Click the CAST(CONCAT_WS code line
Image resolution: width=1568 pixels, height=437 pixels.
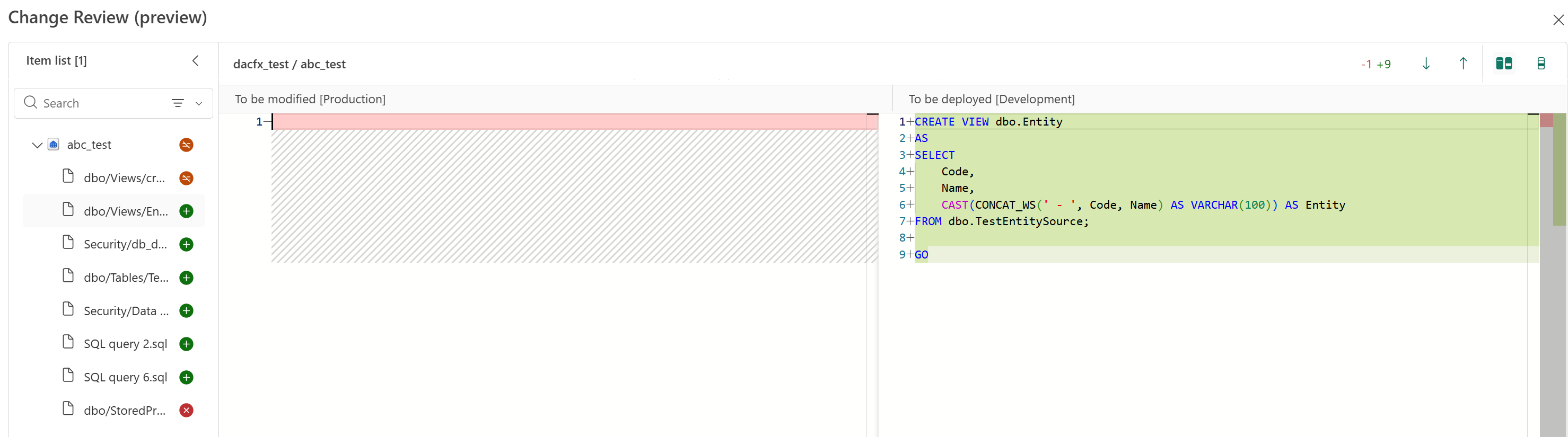coord(1143,205)
